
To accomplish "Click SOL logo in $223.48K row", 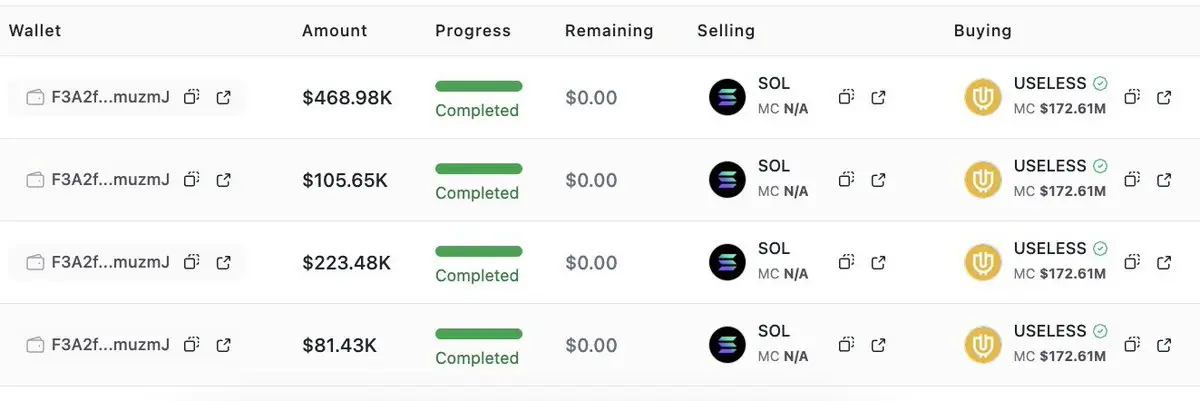I will point(727,262).
